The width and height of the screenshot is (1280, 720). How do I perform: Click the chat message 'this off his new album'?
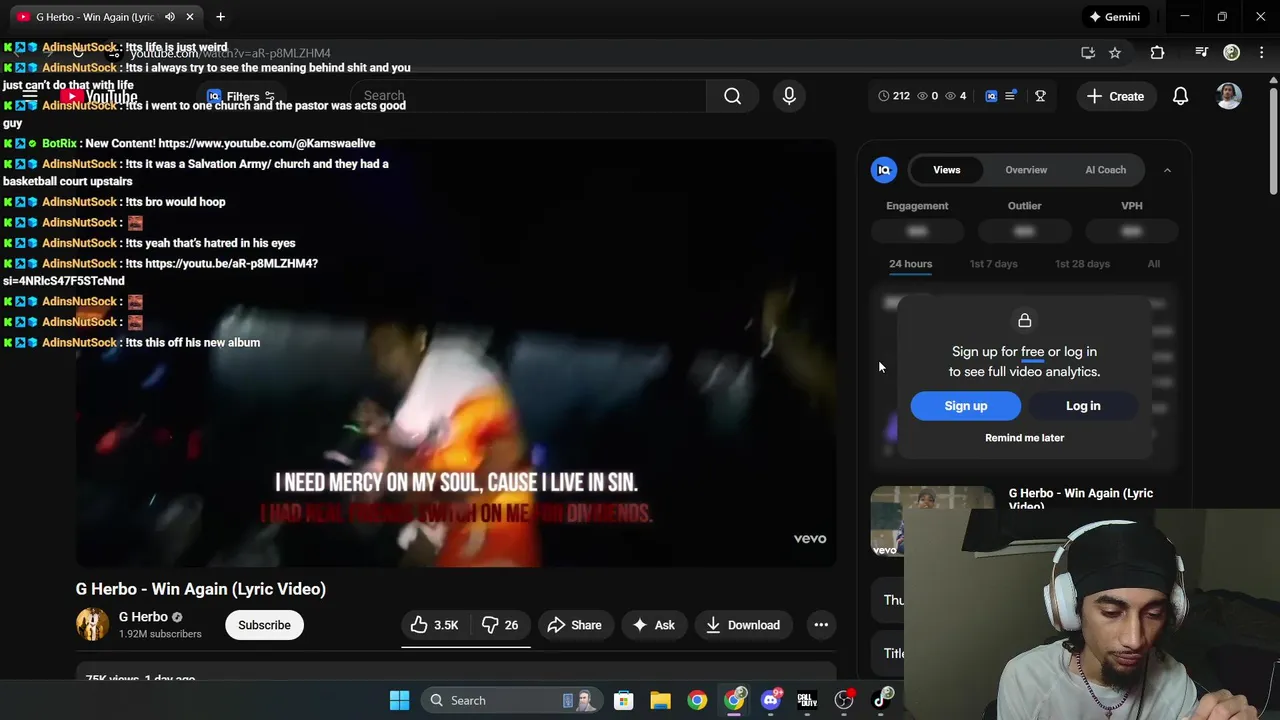192,343
